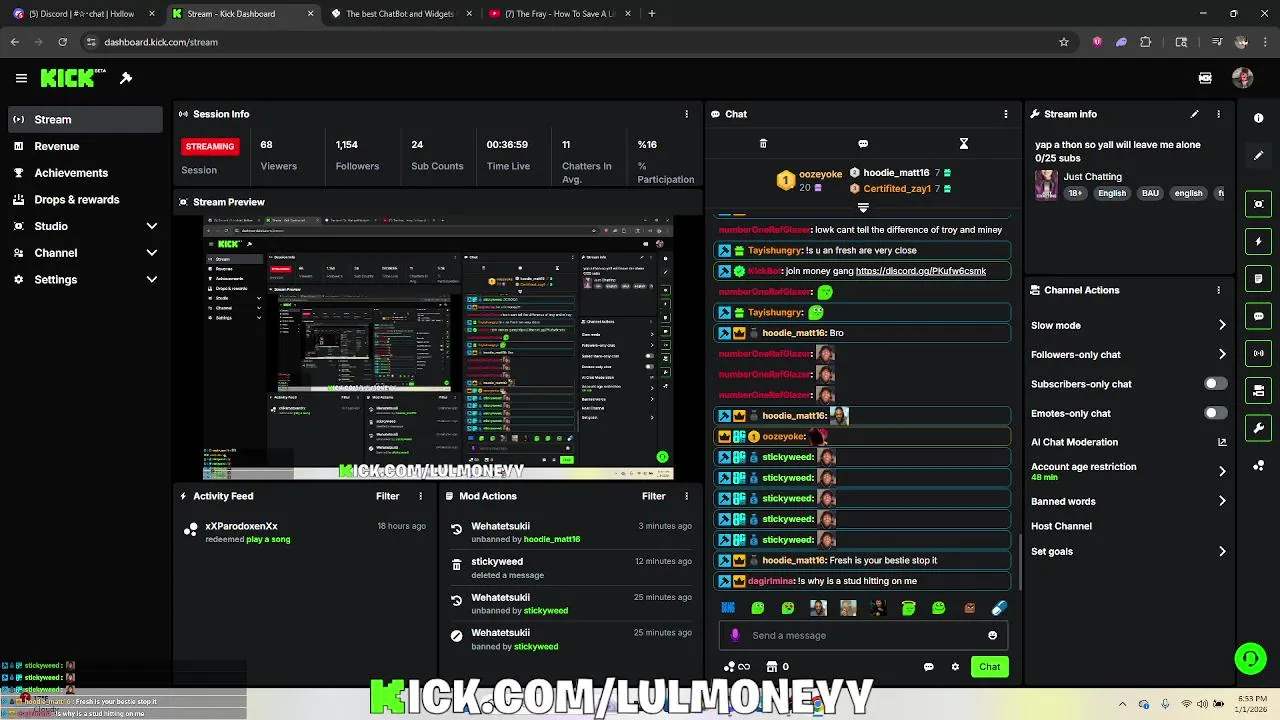Viewport: 1280px width, 720px height.
Task: Click the green headset support button
Action: (1250, 658)
